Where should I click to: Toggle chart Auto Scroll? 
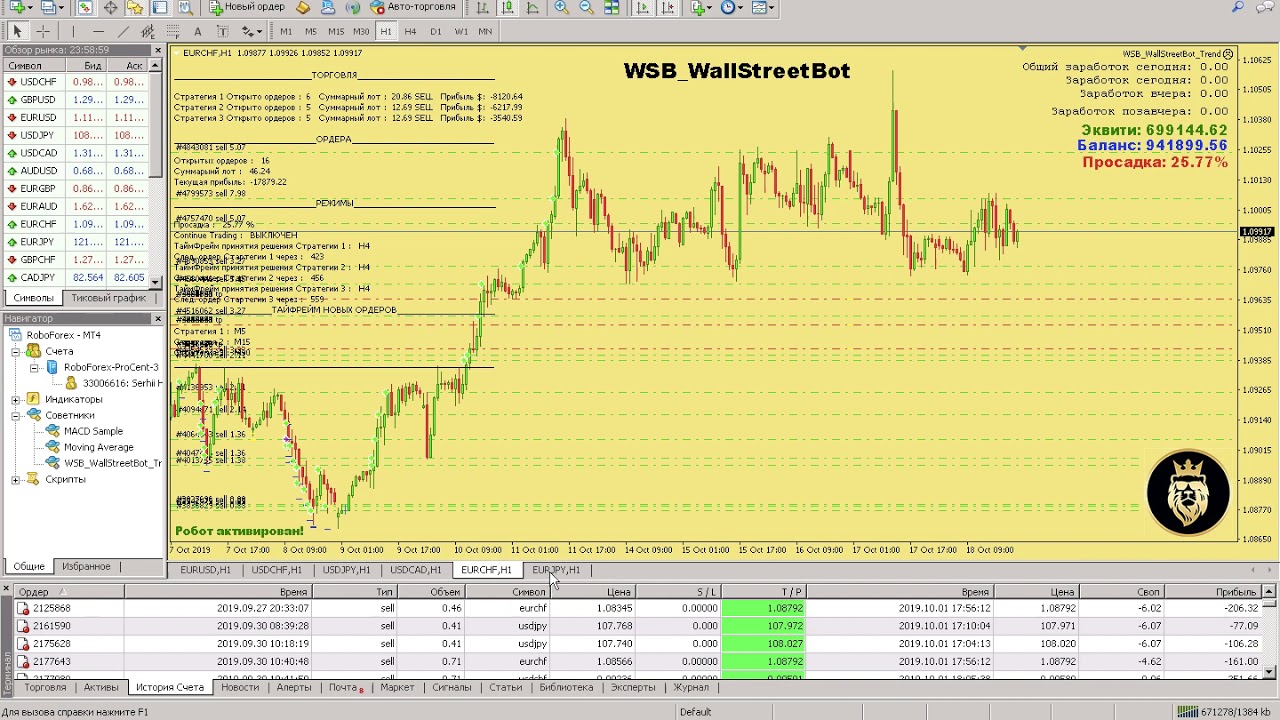coord(642,7)
